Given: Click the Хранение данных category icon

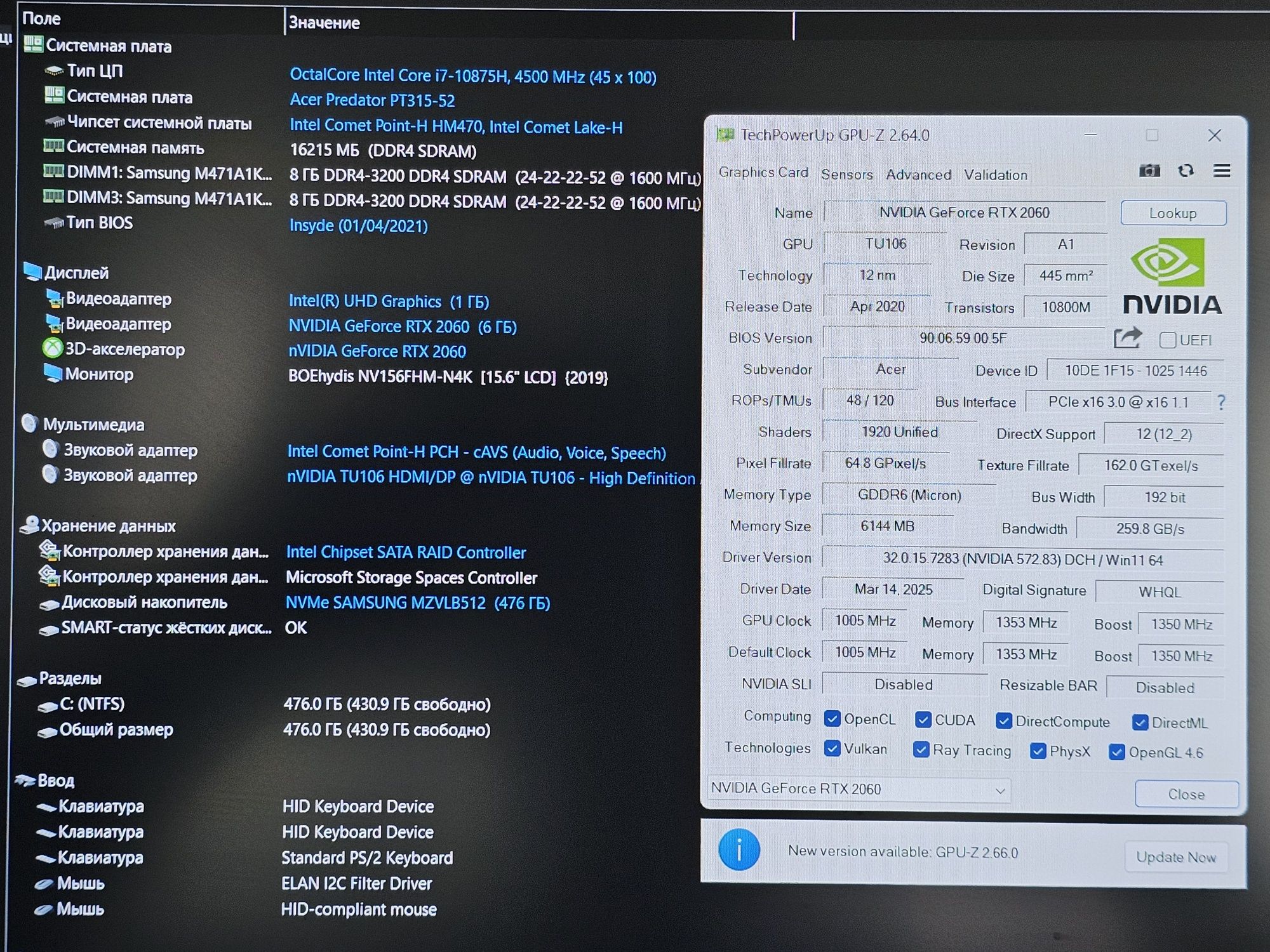Looking at the screenshot, I should 29,524.
